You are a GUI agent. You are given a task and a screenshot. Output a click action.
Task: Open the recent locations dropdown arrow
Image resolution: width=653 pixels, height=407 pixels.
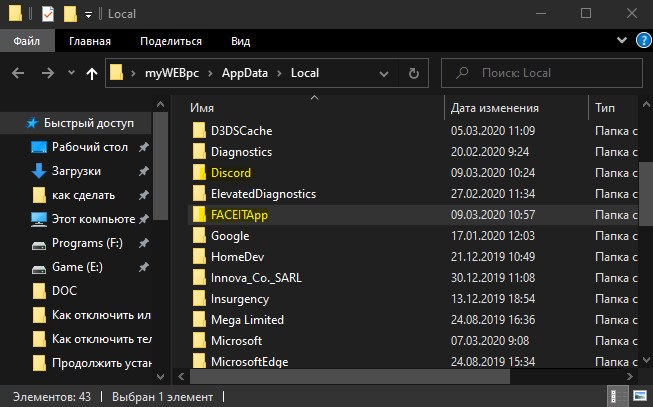pyautogui.click(x=72, y=73)
